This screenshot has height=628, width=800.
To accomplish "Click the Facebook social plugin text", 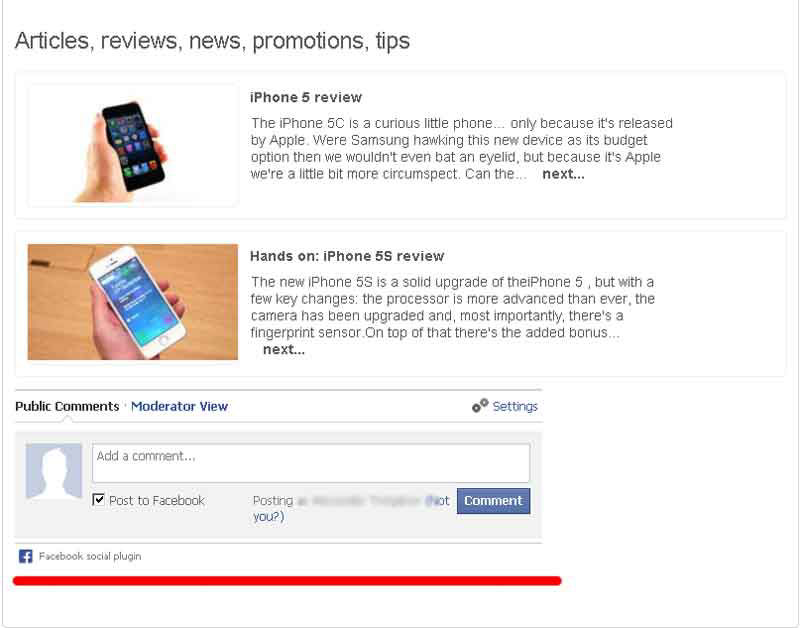I will coord(90,556).
